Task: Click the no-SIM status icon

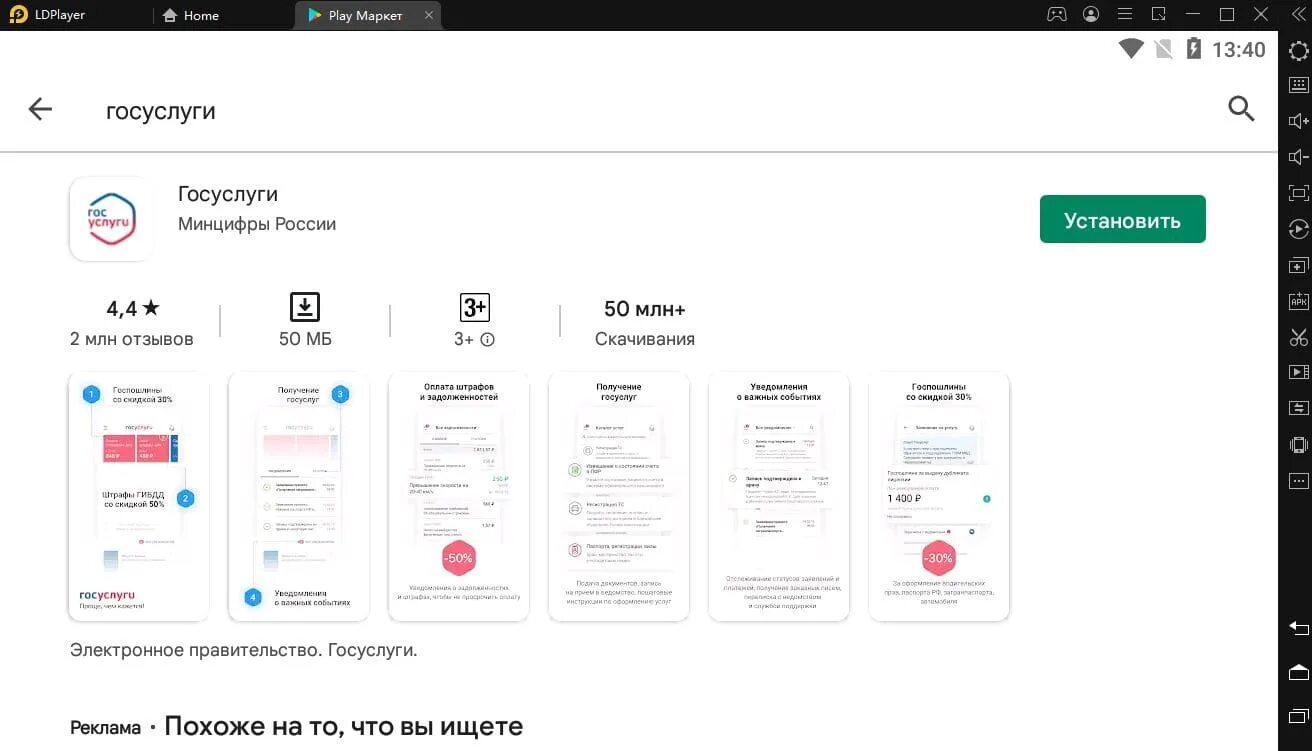Action: pyautogui.click(x=1163, y=49)
